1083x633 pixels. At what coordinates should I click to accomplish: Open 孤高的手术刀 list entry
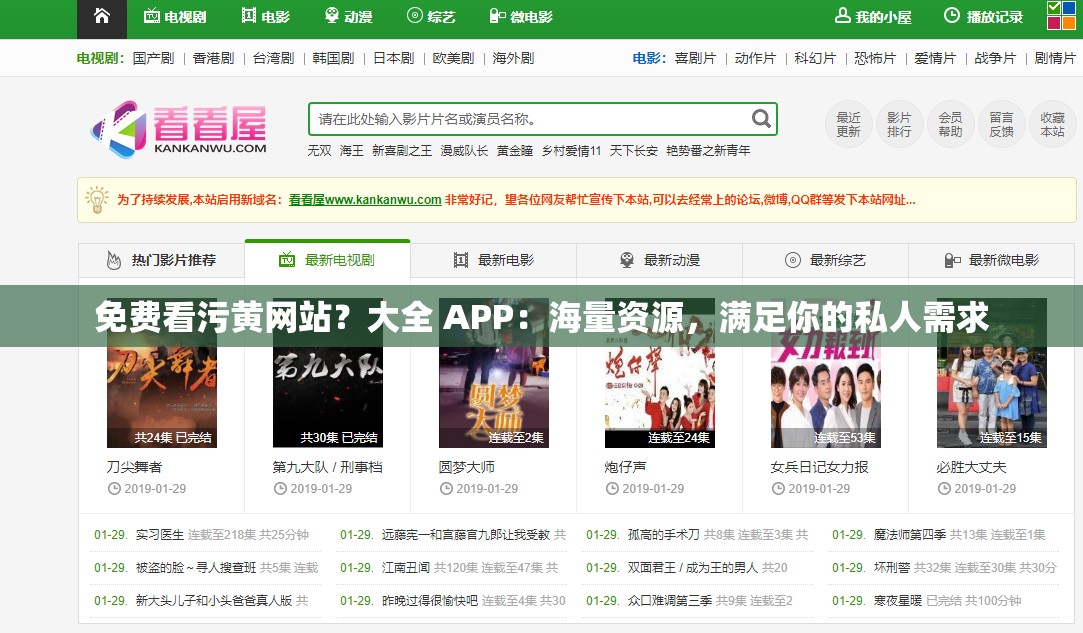(664, 535)
